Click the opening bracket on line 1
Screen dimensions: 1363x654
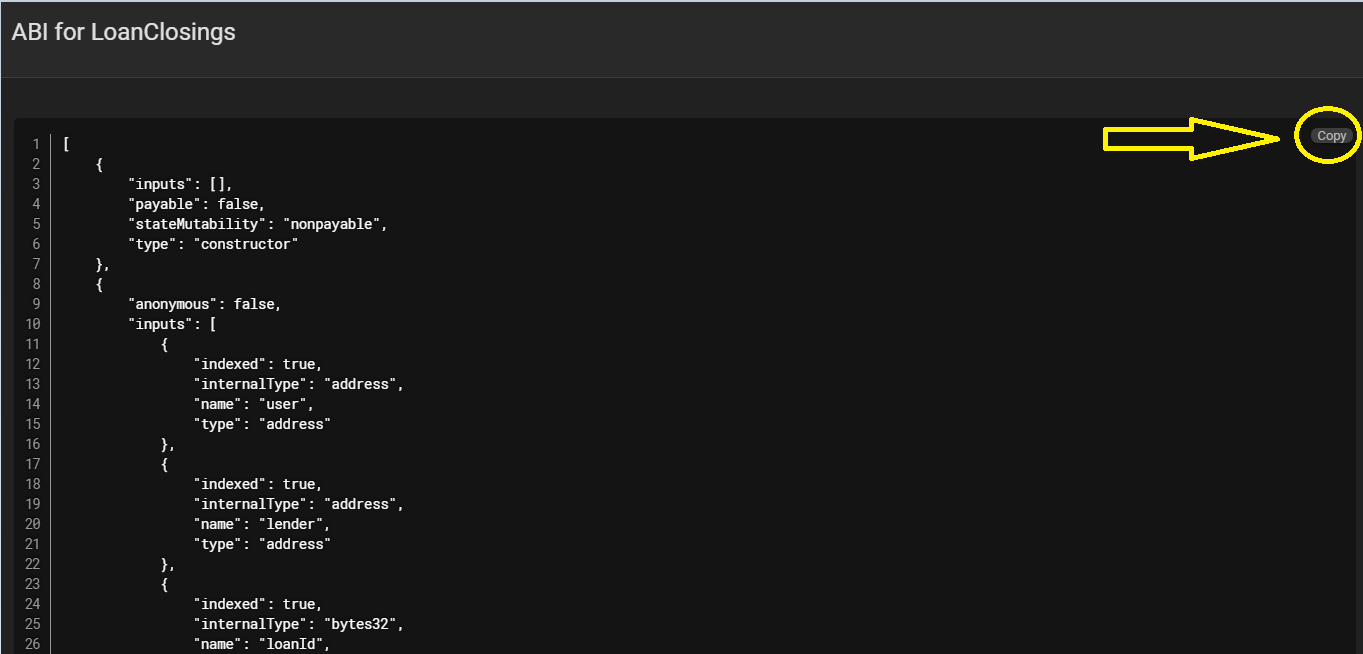(x=66, y=144)
